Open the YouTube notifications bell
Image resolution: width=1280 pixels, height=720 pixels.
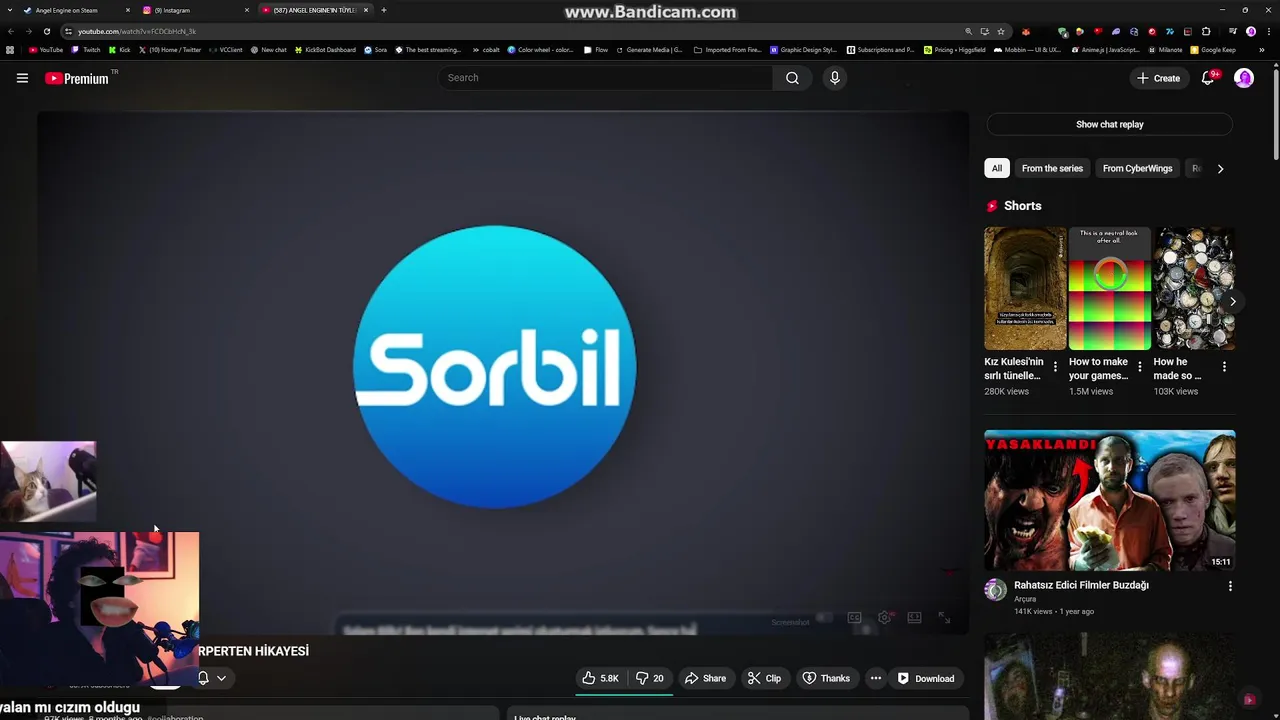(x=1208, y=78)
